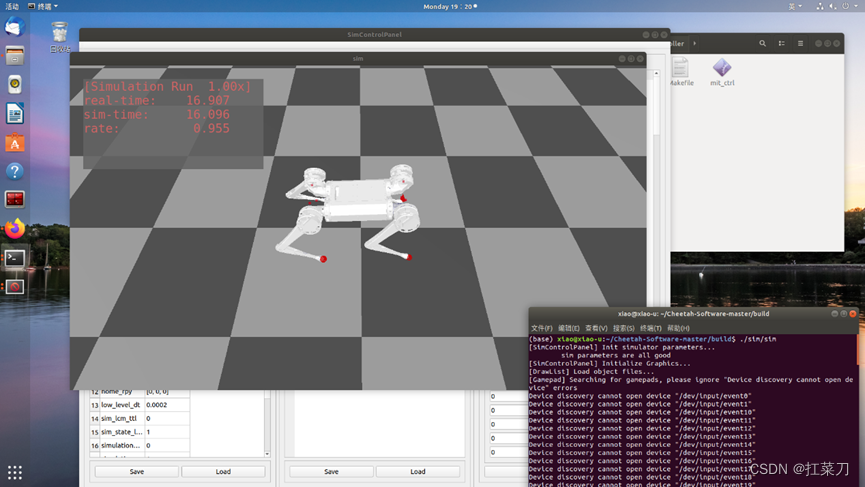The image size is (865, 487).
Task: Open the Files manager dock icon
Action: tap(15, 56)
